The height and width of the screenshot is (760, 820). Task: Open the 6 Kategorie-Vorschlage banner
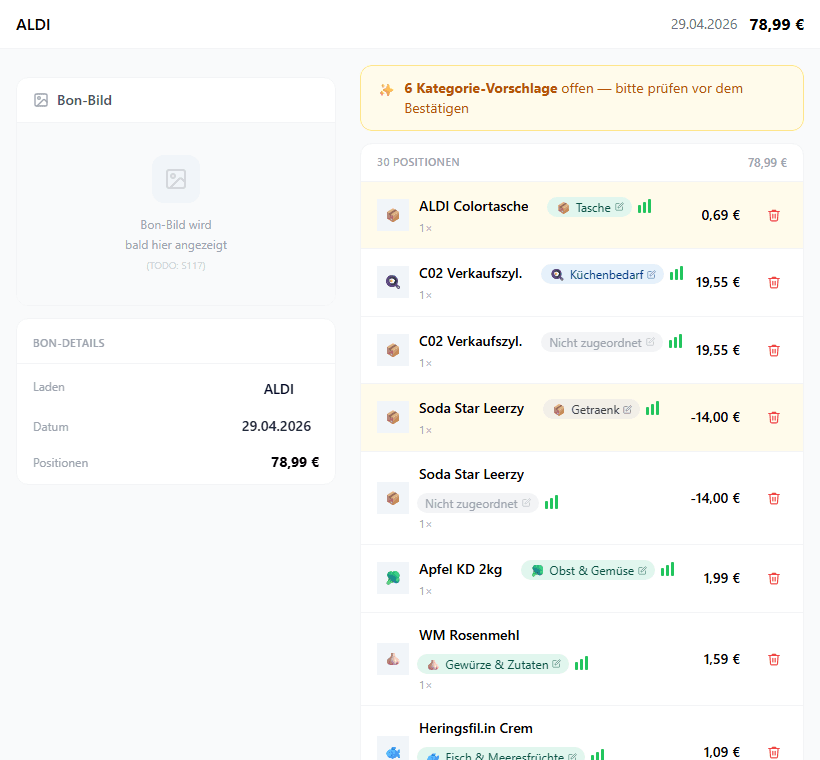[582, 98]
